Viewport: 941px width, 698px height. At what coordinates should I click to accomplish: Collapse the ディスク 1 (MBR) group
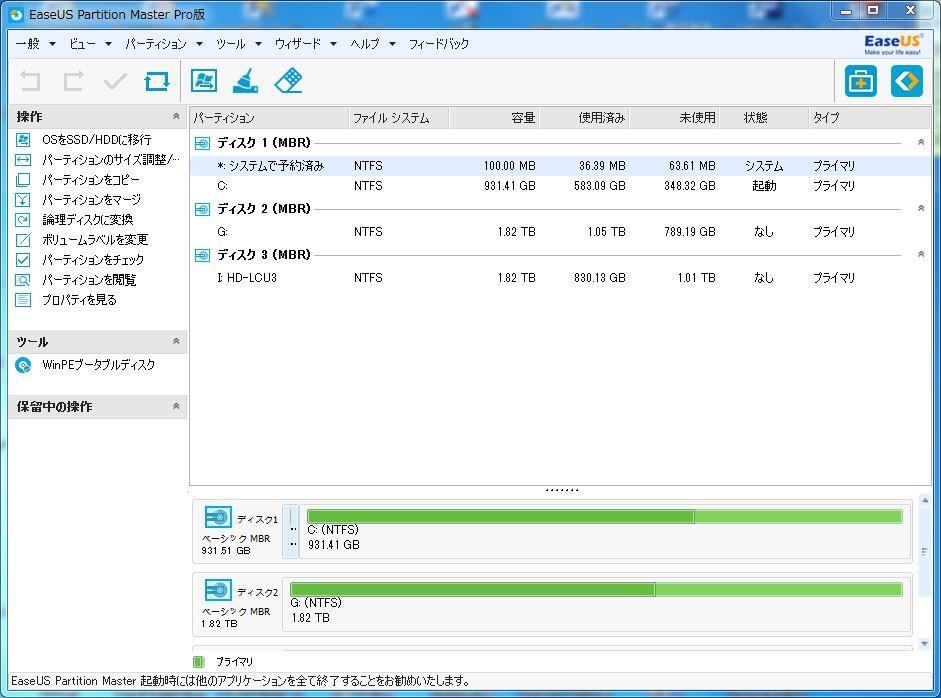(x=921, y=142)
